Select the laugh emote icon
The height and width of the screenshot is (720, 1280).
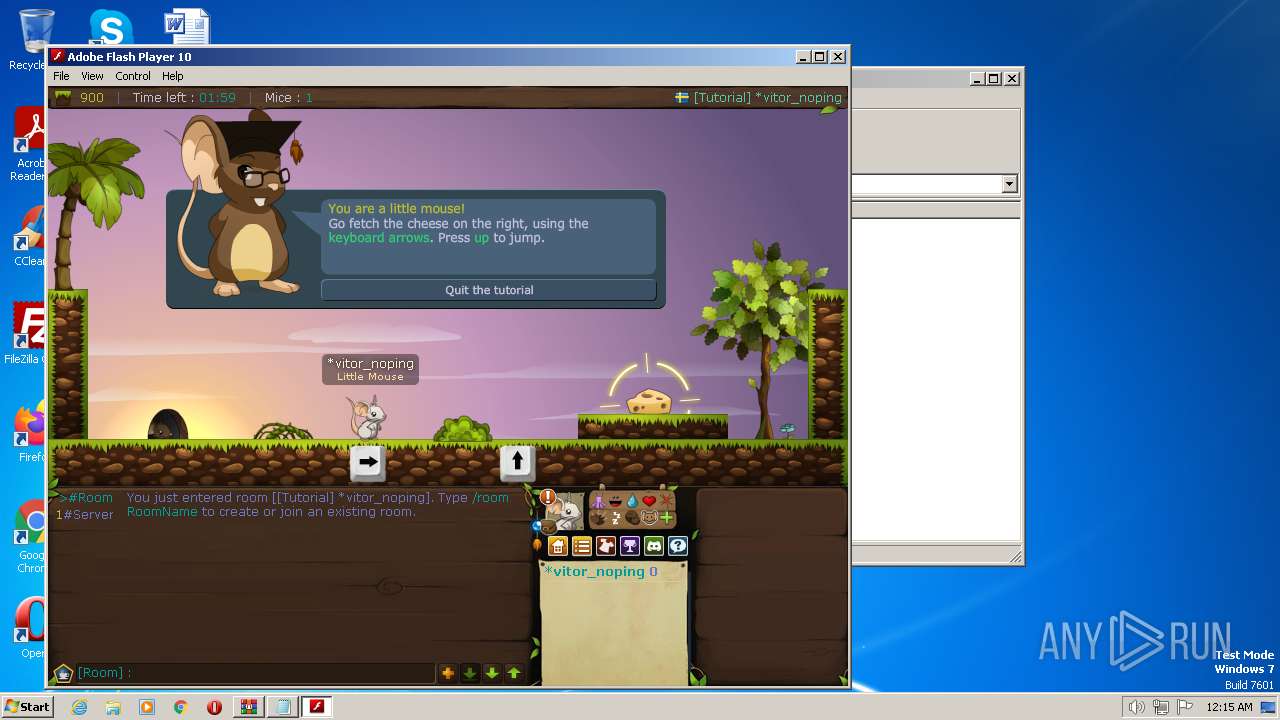(x=615, y=502)
